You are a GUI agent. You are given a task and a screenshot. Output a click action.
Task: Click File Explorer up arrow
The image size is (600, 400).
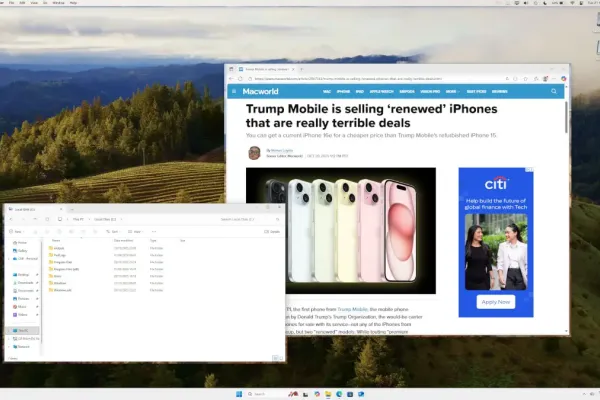pyautogui.click(x=35, y=219)
